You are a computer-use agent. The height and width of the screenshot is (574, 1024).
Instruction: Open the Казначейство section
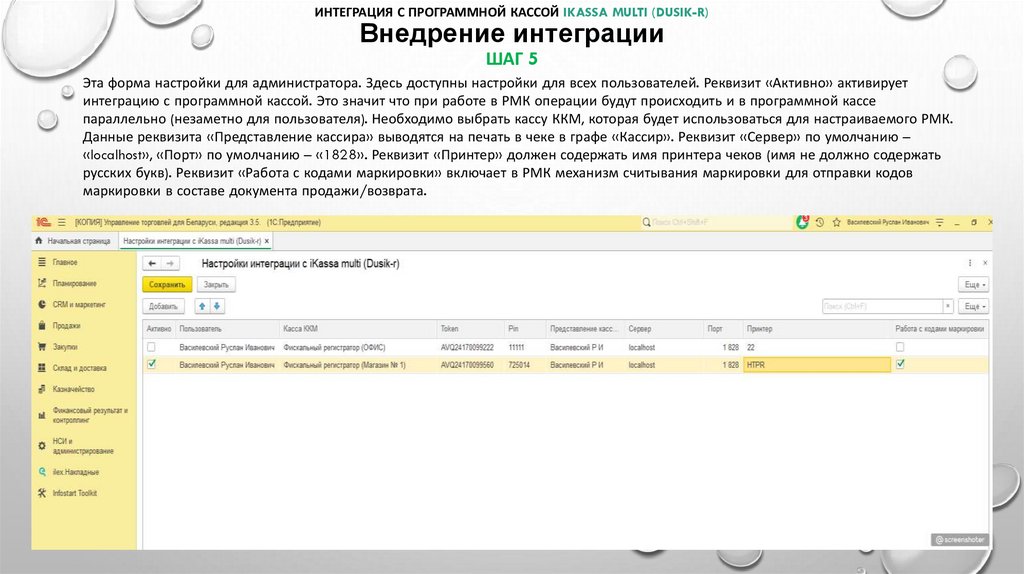(x=73, y=389)
